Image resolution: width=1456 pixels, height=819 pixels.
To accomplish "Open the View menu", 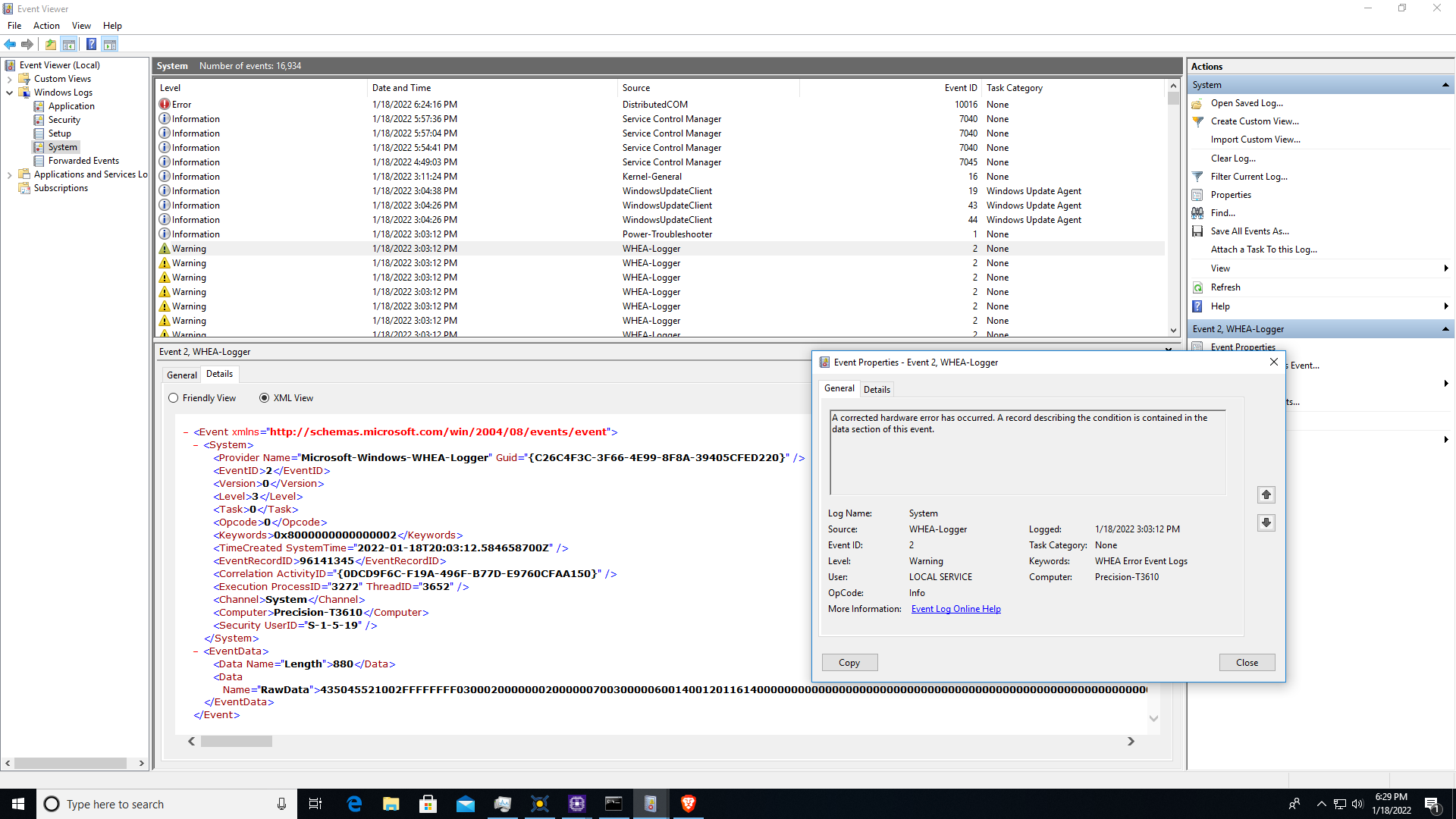I will click(81, 26).
